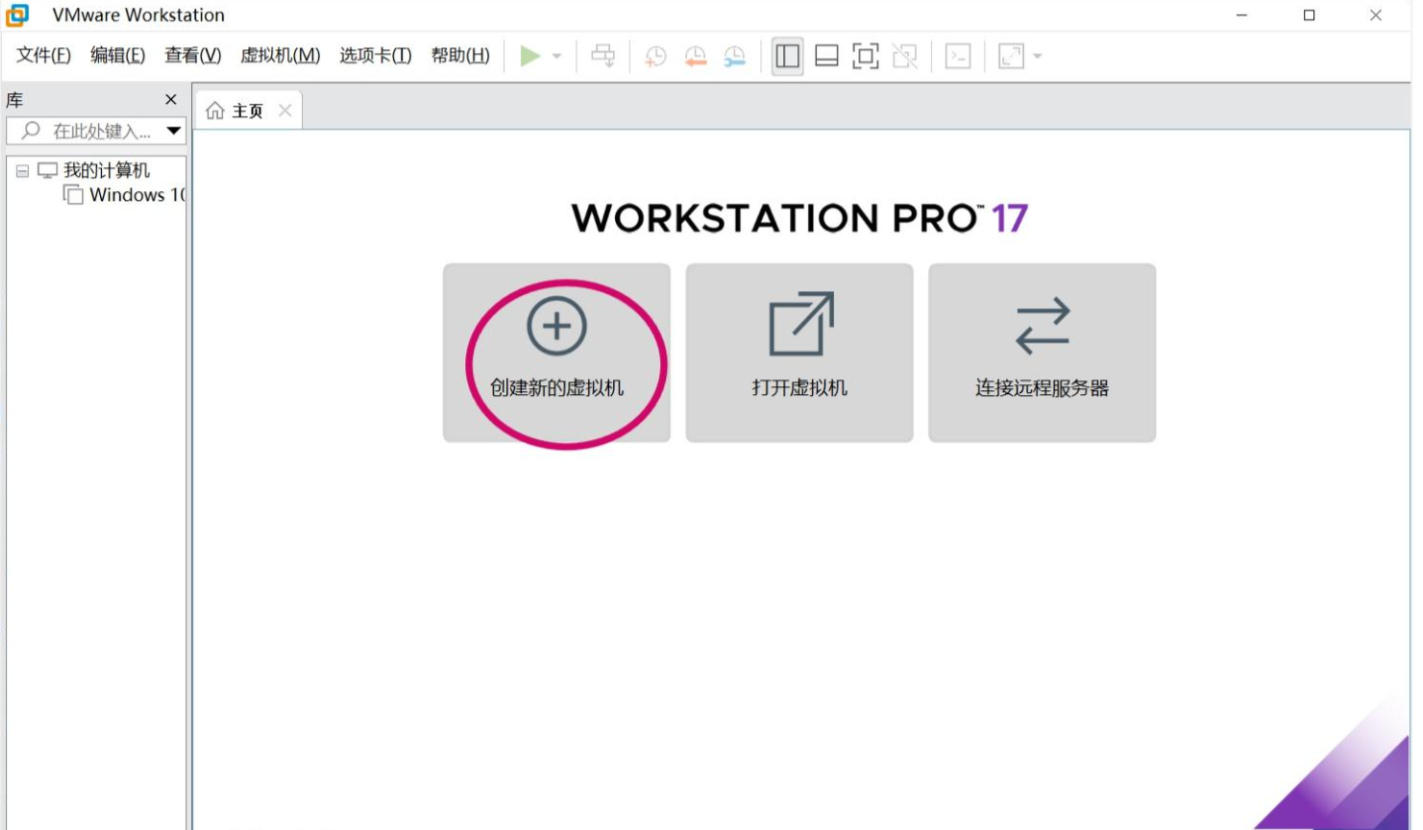This screenshot has width=1423, height=830.
Task: Open the power options dropdown arrow
Action: point(557,56)
